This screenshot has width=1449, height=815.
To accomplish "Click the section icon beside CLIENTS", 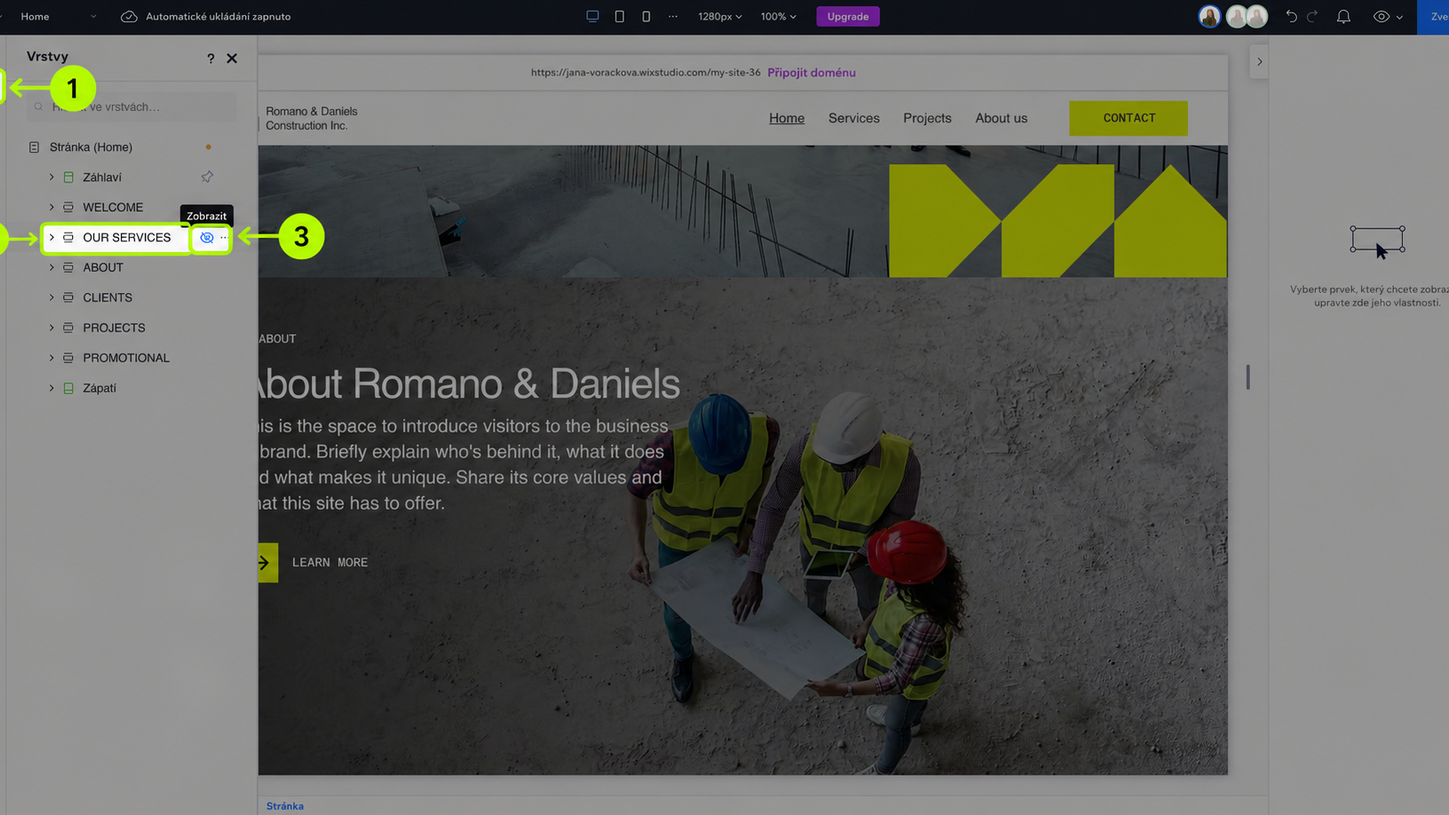I will [x=68, y=298].
